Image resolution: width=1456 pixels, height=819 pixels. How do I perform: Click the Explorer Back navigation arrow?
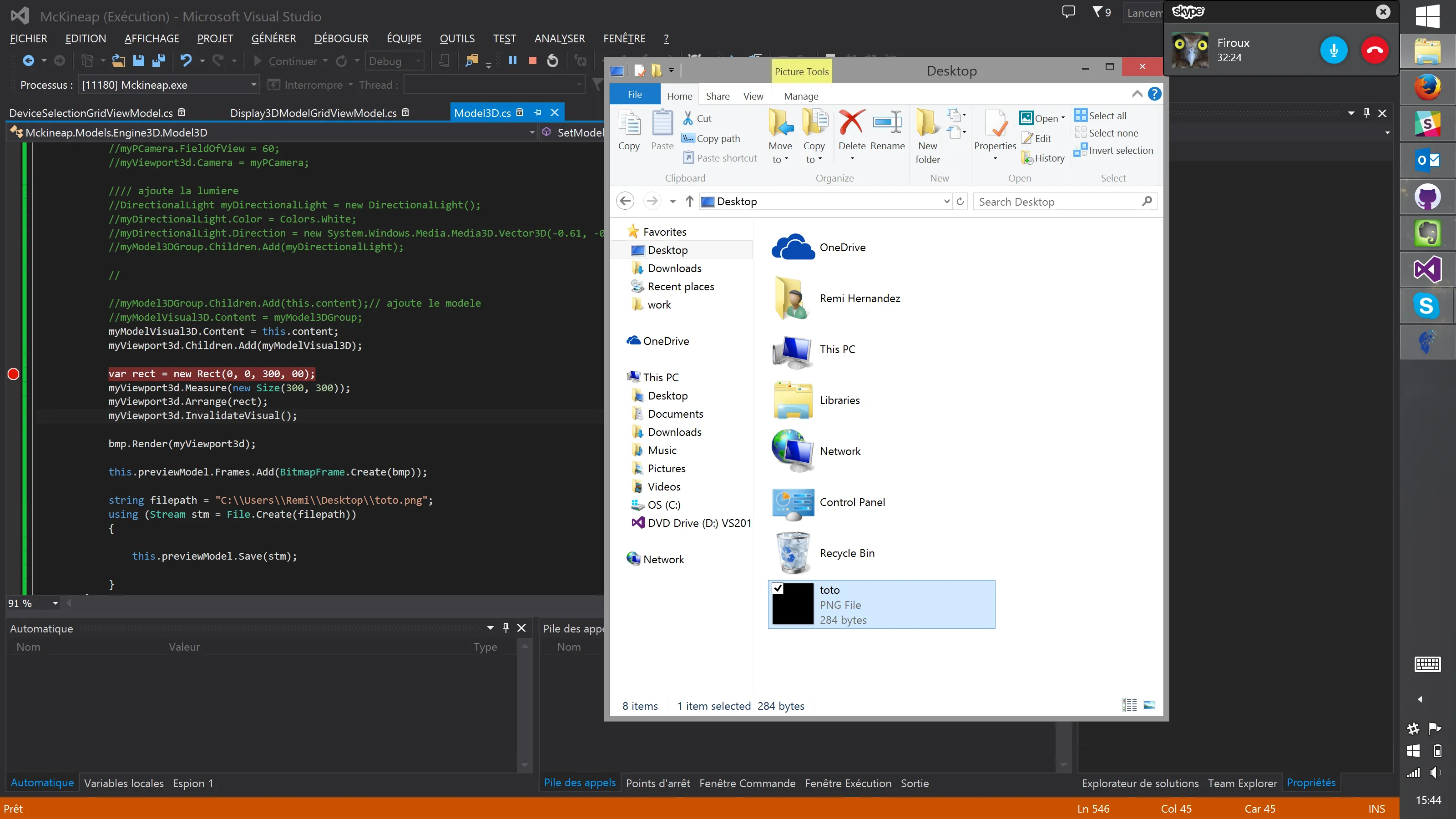tap(625, 201)
